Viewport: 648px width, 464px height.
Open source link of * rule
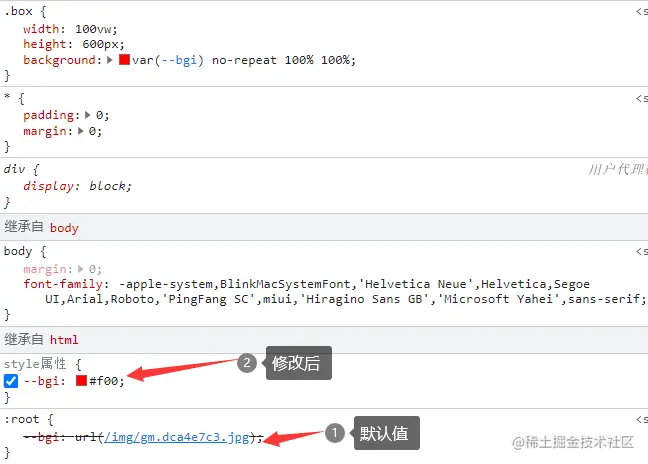pos(642,98)
